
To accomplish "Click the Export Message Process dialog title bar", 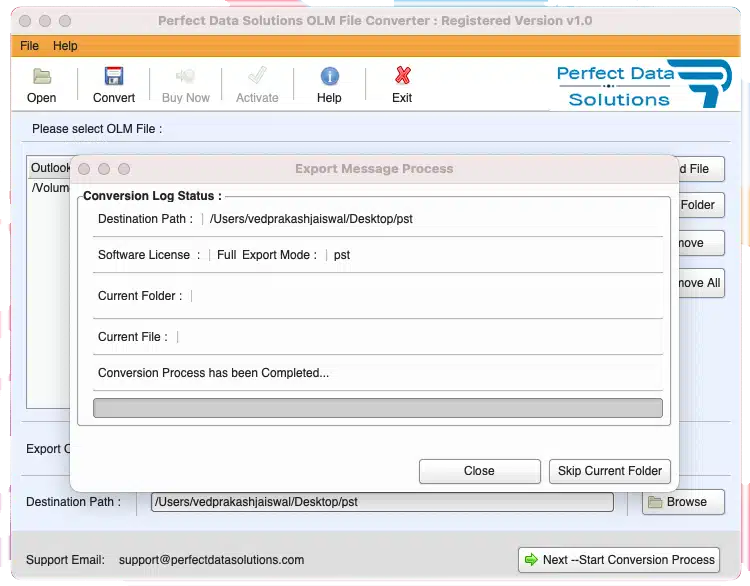I will click(x=374, y=169).
